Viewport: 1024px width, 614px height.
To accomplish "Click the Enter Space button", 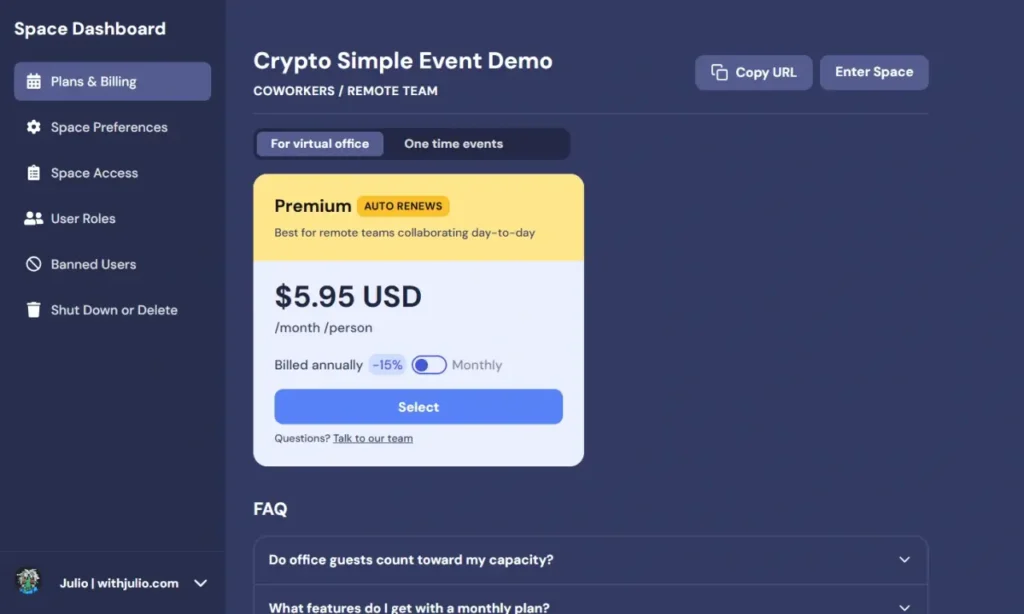I will pyautogui.click(x=874, y=72).
